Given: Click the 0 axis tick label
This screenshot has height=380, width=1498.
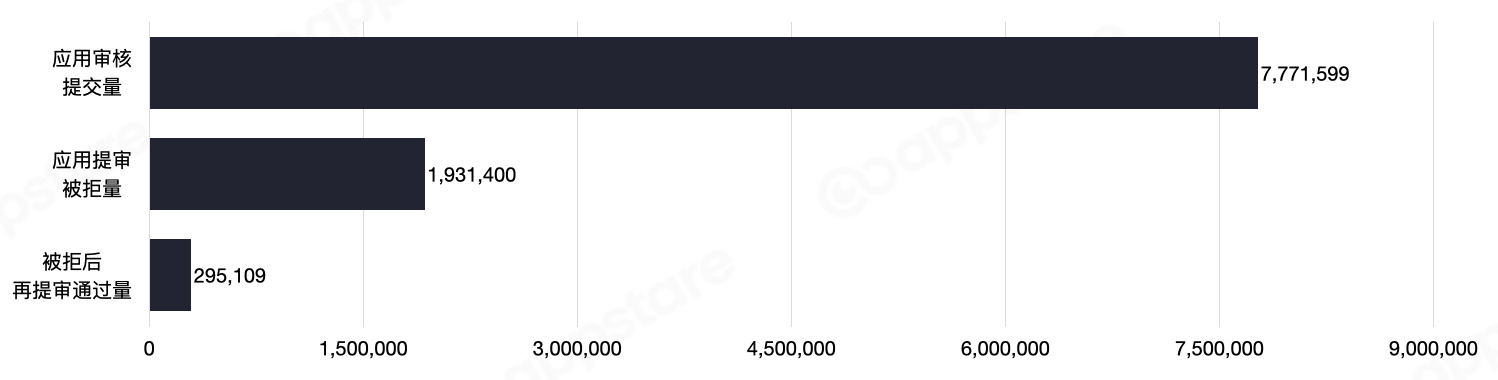Looking at the screenshot, I should [x=150, y=348].
